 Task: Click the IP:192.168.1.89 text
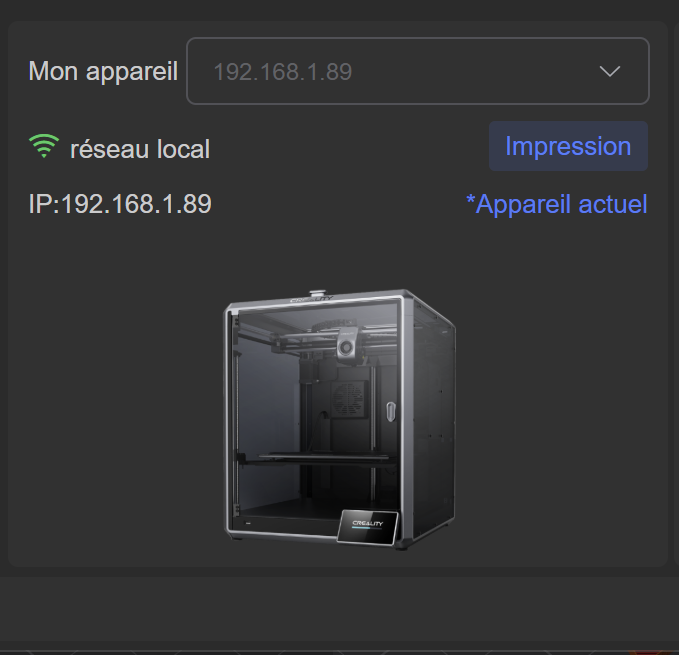coord(120,203)
